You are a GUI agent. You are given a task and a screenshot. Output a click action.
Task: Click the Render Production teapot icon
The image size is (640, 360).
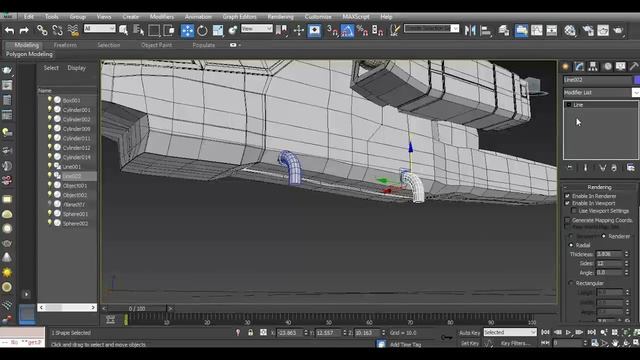(618, 30)
